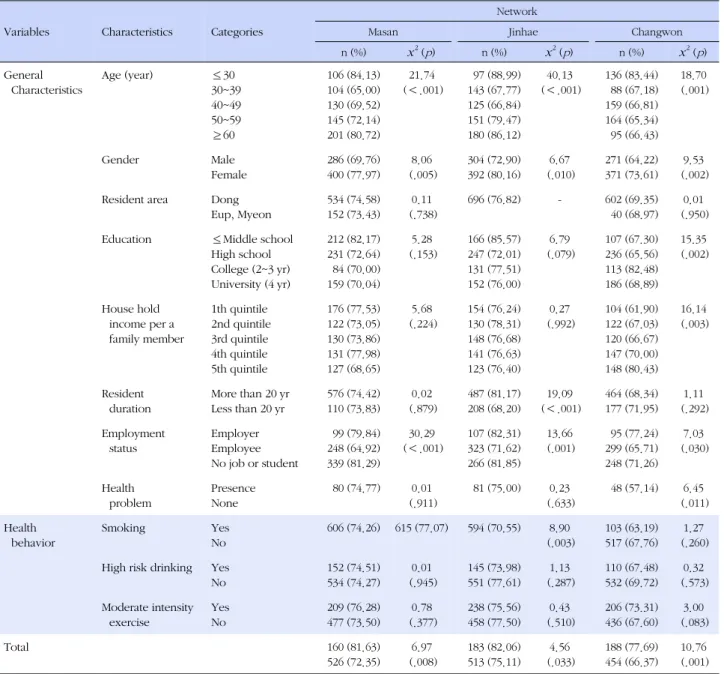Select the value '517 (67.76)'
The width and height of the screenshot is (724, 674).
[632, 543]
